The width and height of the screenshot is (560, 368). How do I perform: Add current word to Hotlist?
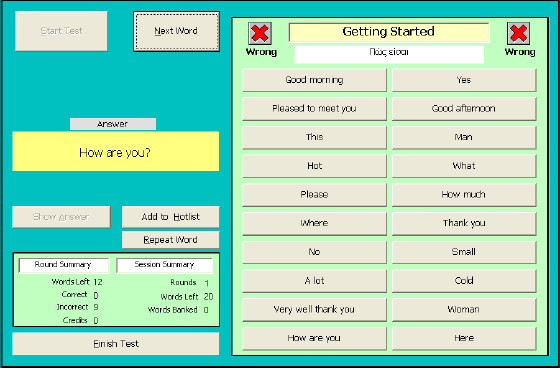(171, 217)
